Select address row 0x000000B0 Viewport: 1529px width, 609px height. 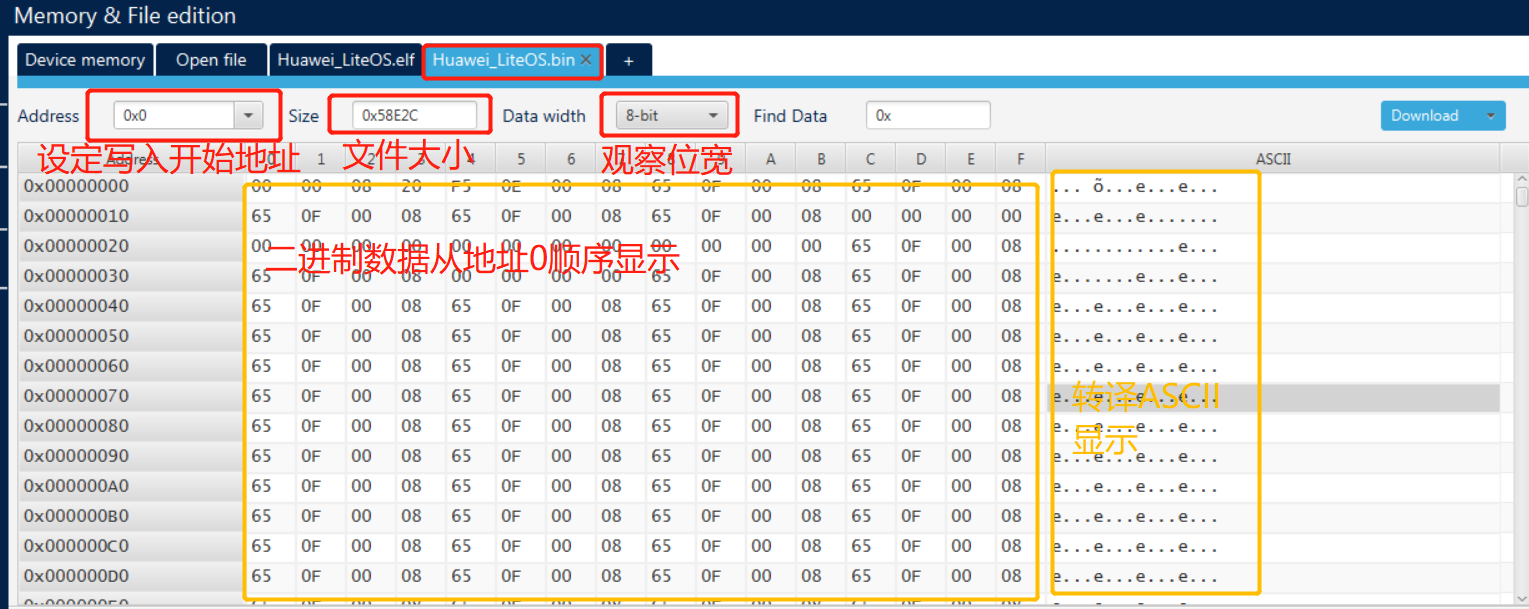tap(132, 516)
